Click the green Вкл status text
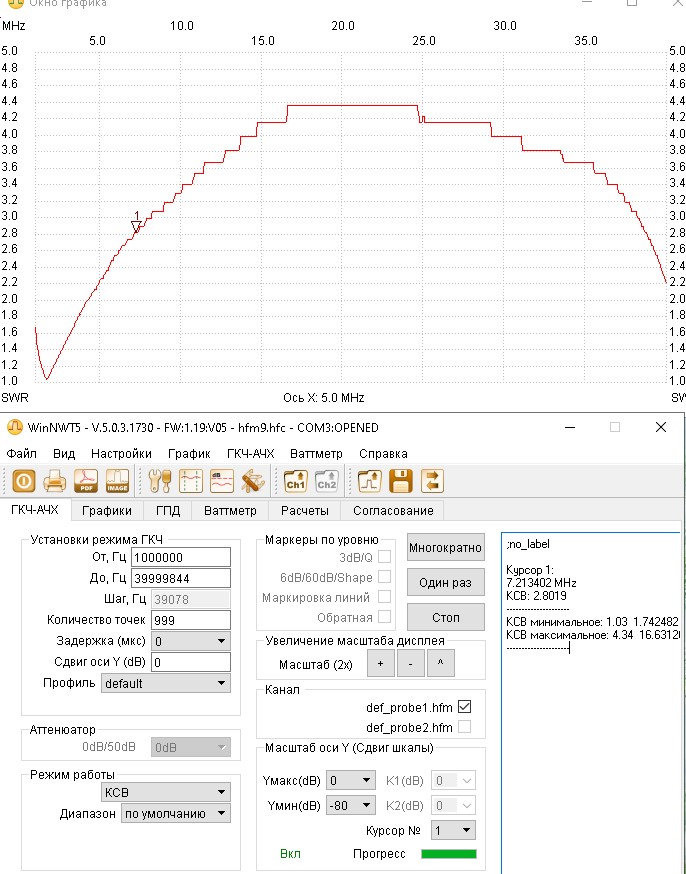Image resolution: width=686 pixels, height=874 pixels. [x=290, y=854]
